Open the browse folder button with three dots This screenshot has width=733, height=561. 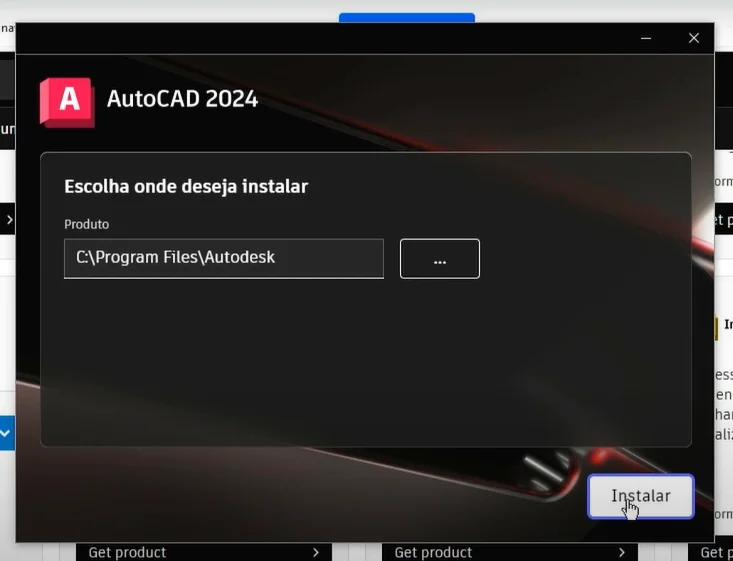click(x=439, y=259)
